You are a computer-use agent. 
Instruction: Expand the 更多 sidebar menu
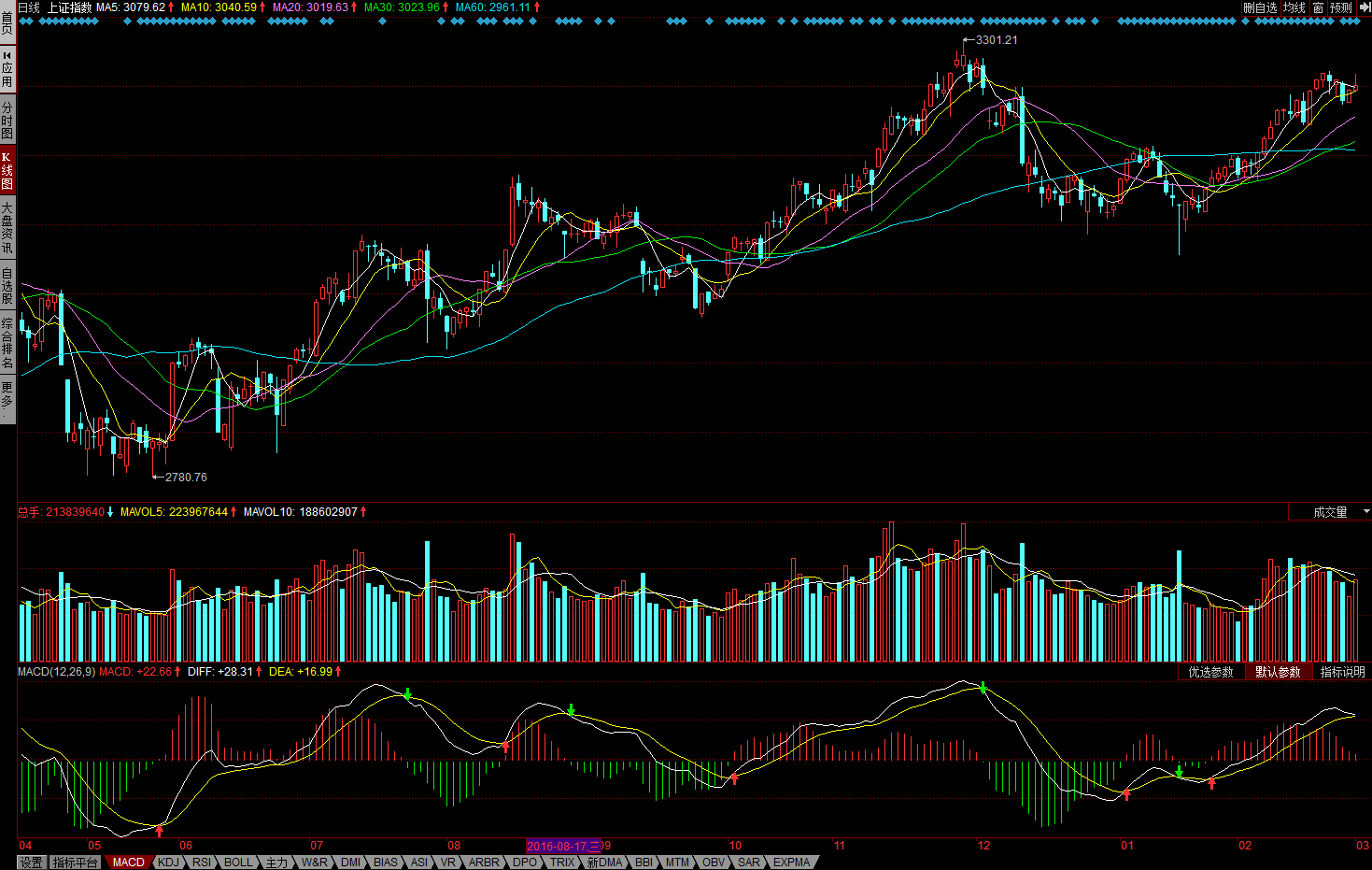point(7,397)
